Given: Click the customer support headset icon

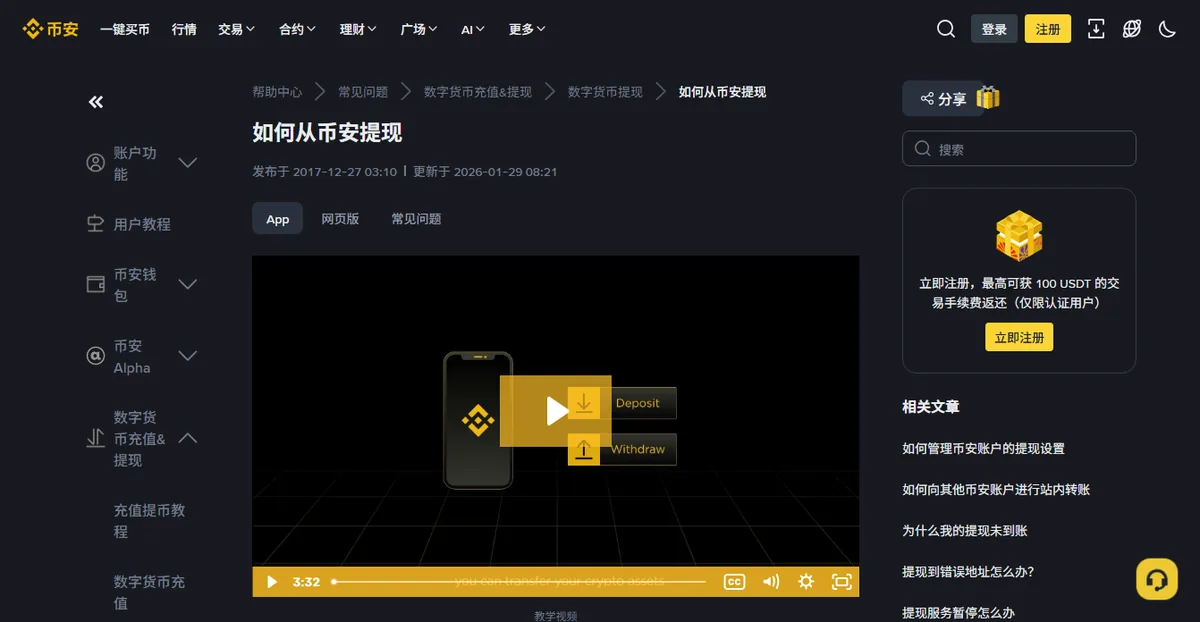Looking at the screenshot, I should pyautogui.click(x=1157, y=579).
